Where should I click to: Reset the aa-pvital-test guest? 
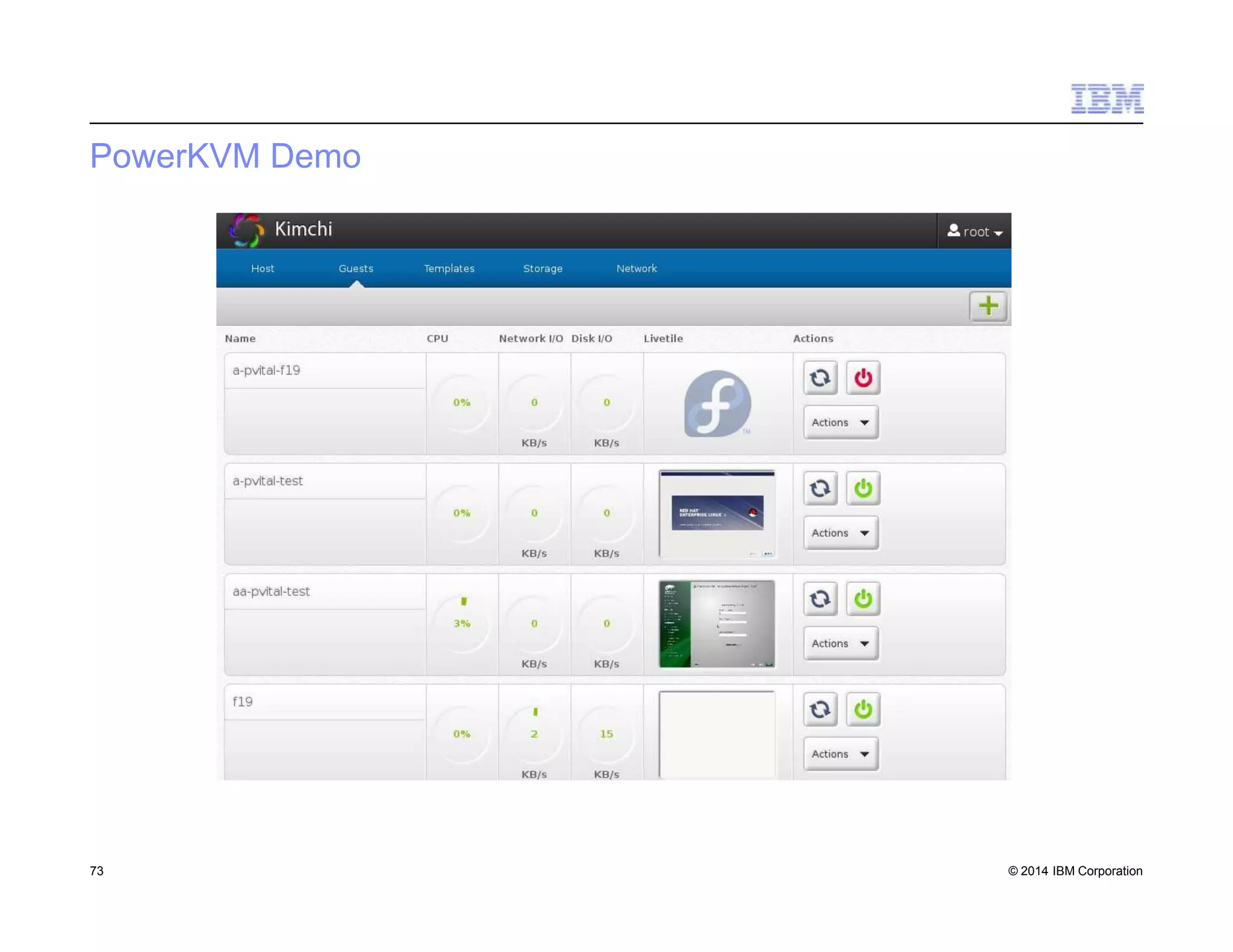[820, 599]
